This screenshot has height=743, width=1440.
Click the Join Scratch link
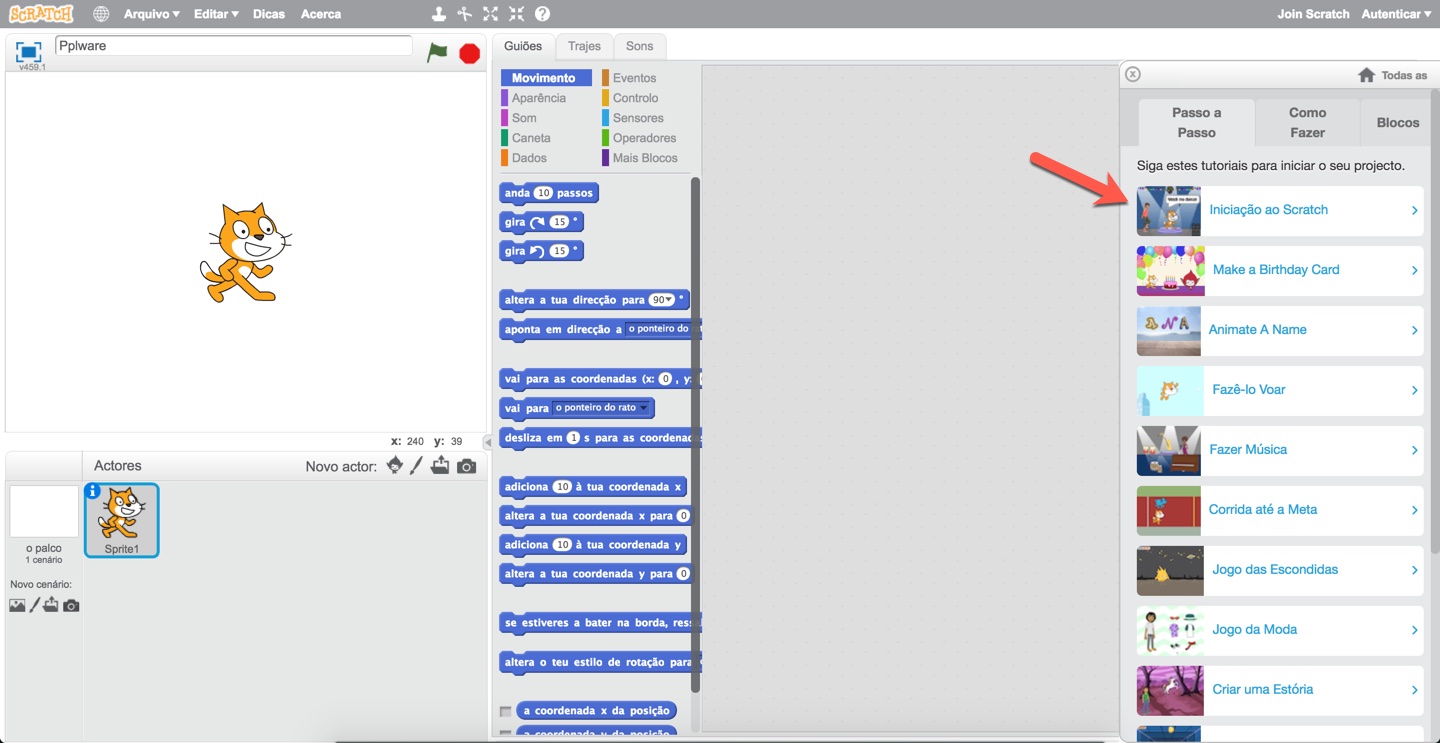tap(1313, 14)
